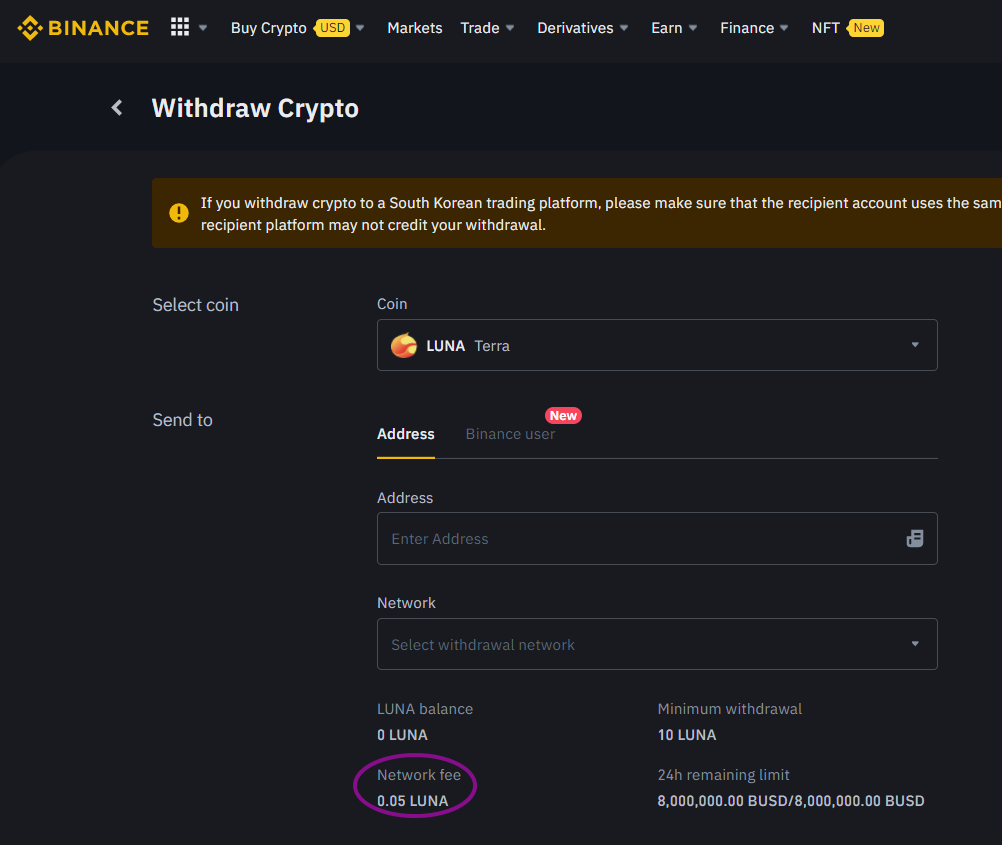Open the Finance menu
The image size is (1002, 845).
pos(747,28)
